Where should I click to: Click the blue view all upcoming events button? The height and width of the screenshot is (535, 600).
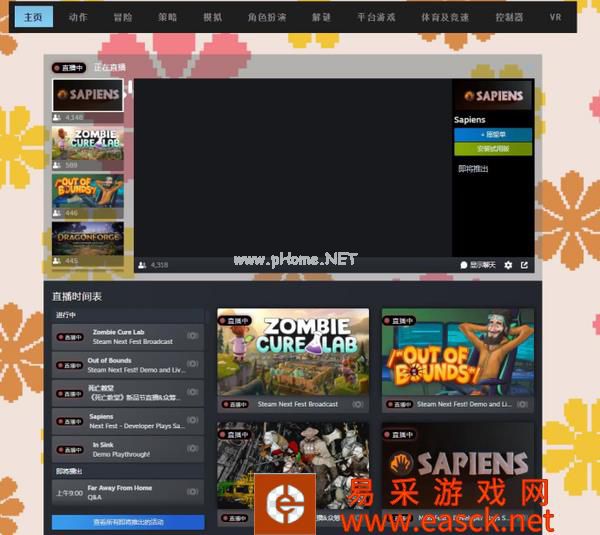(x=128, y=522)
